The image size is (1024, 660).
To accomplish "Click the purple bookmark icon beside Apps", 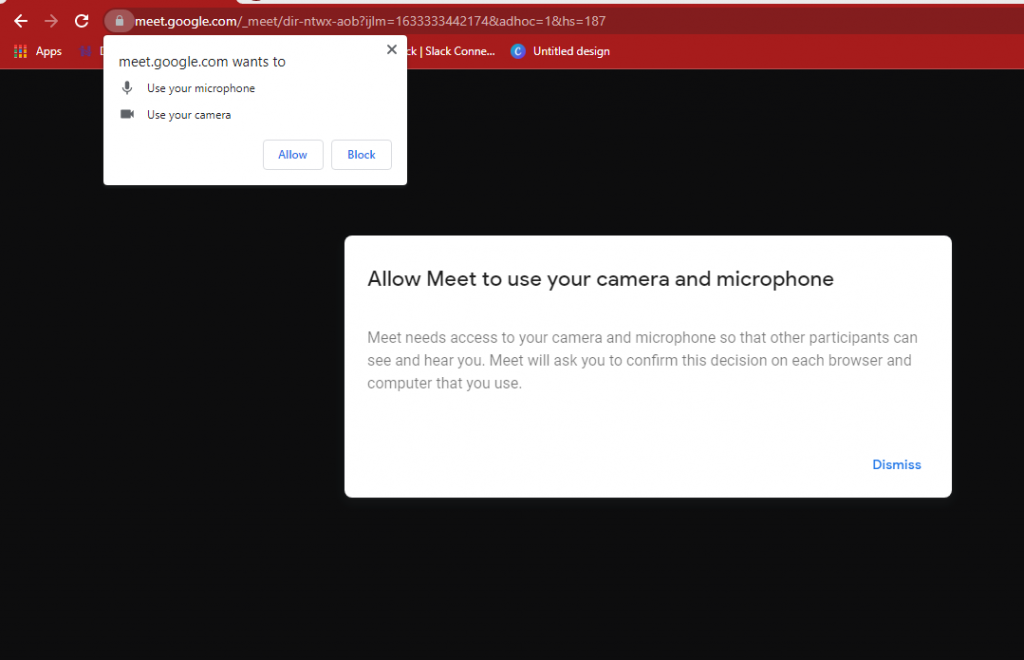I will pyautogui.click(x=86, y=51).
